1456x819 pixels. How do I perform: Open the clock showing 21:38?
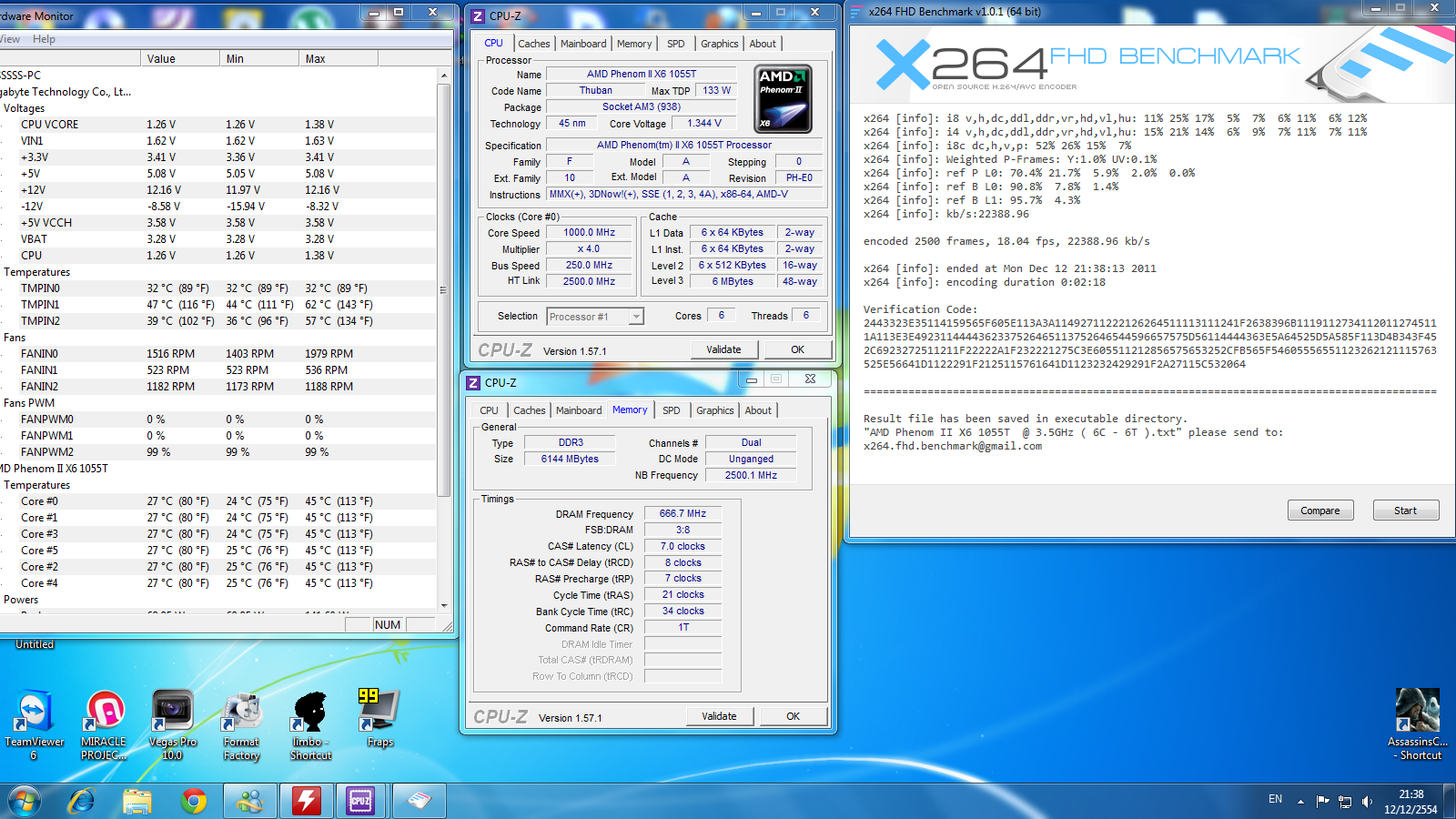[1410, 801]
